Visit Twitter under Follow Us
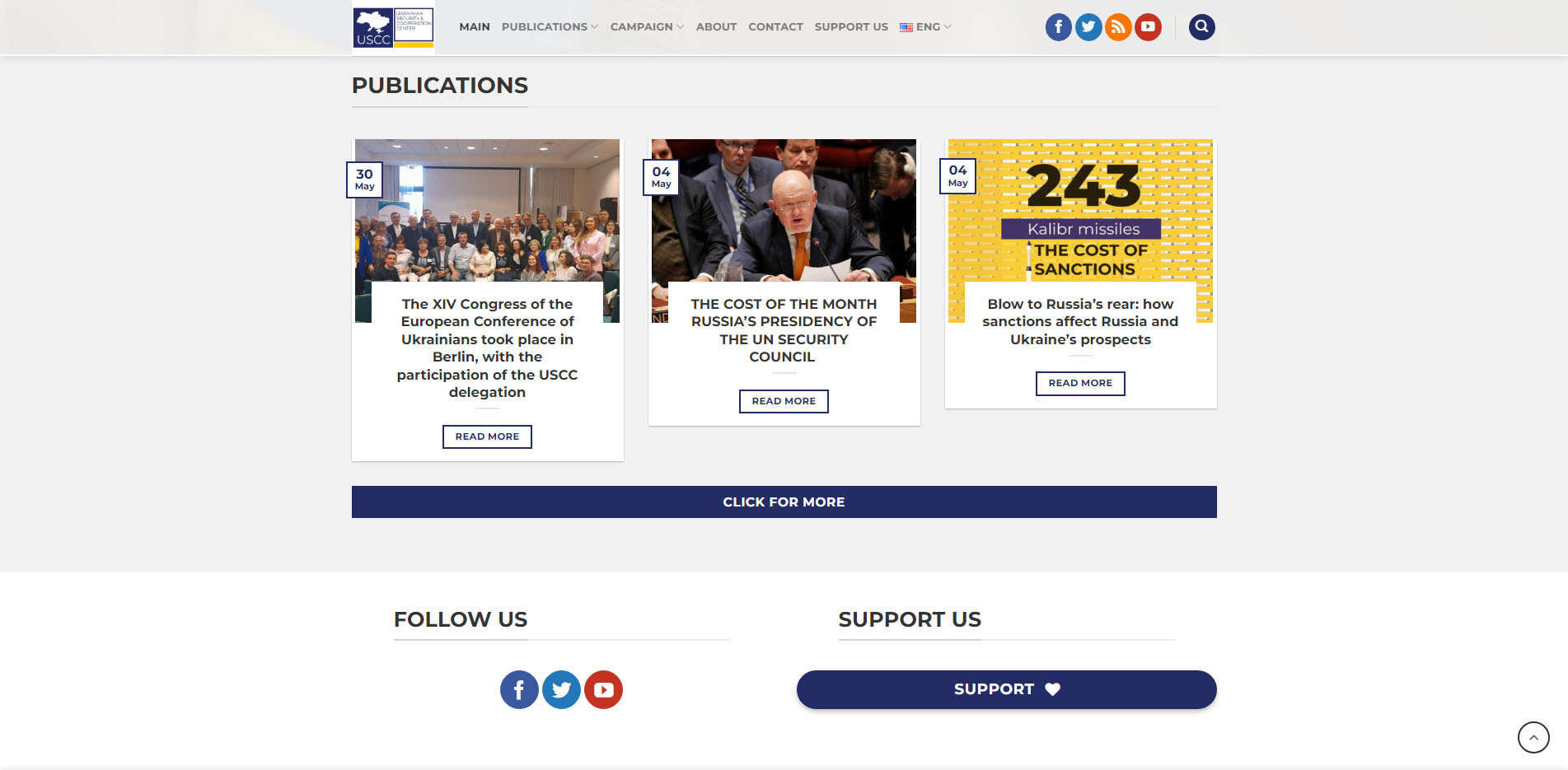Screen dimensions: 1568x770 pos(561,690)
